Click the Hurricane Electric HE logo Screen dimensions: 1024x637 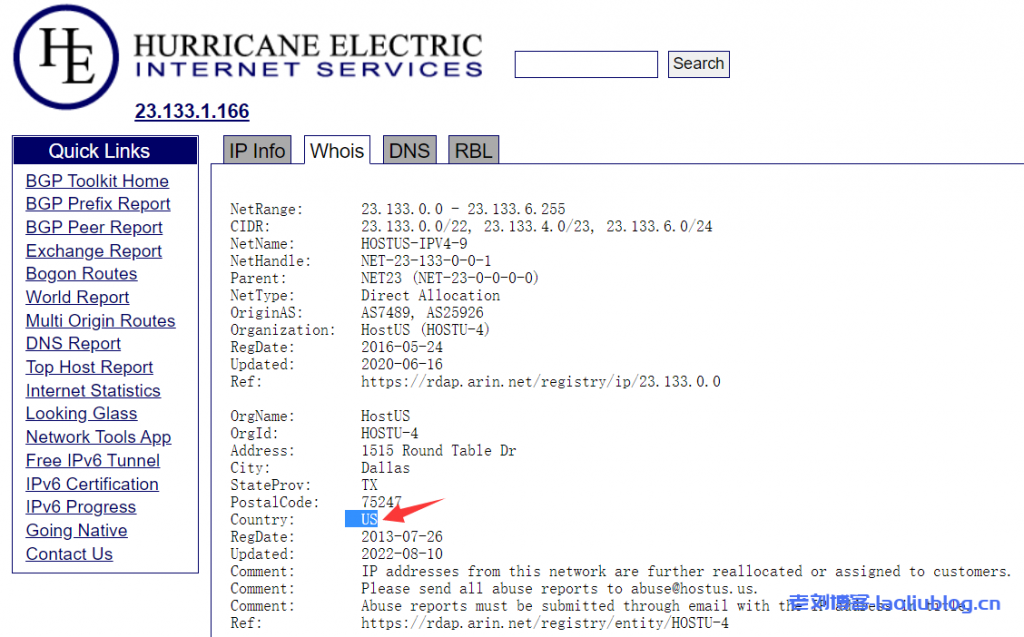(66, 57)
